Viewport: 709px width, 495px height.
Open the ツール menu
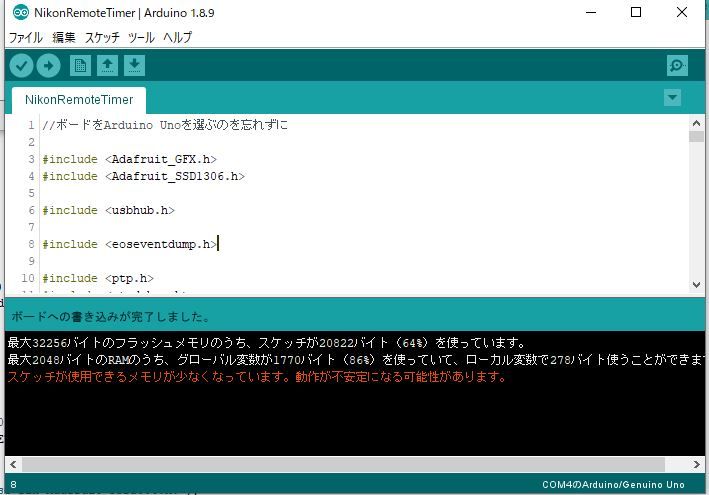pos(141,38)
